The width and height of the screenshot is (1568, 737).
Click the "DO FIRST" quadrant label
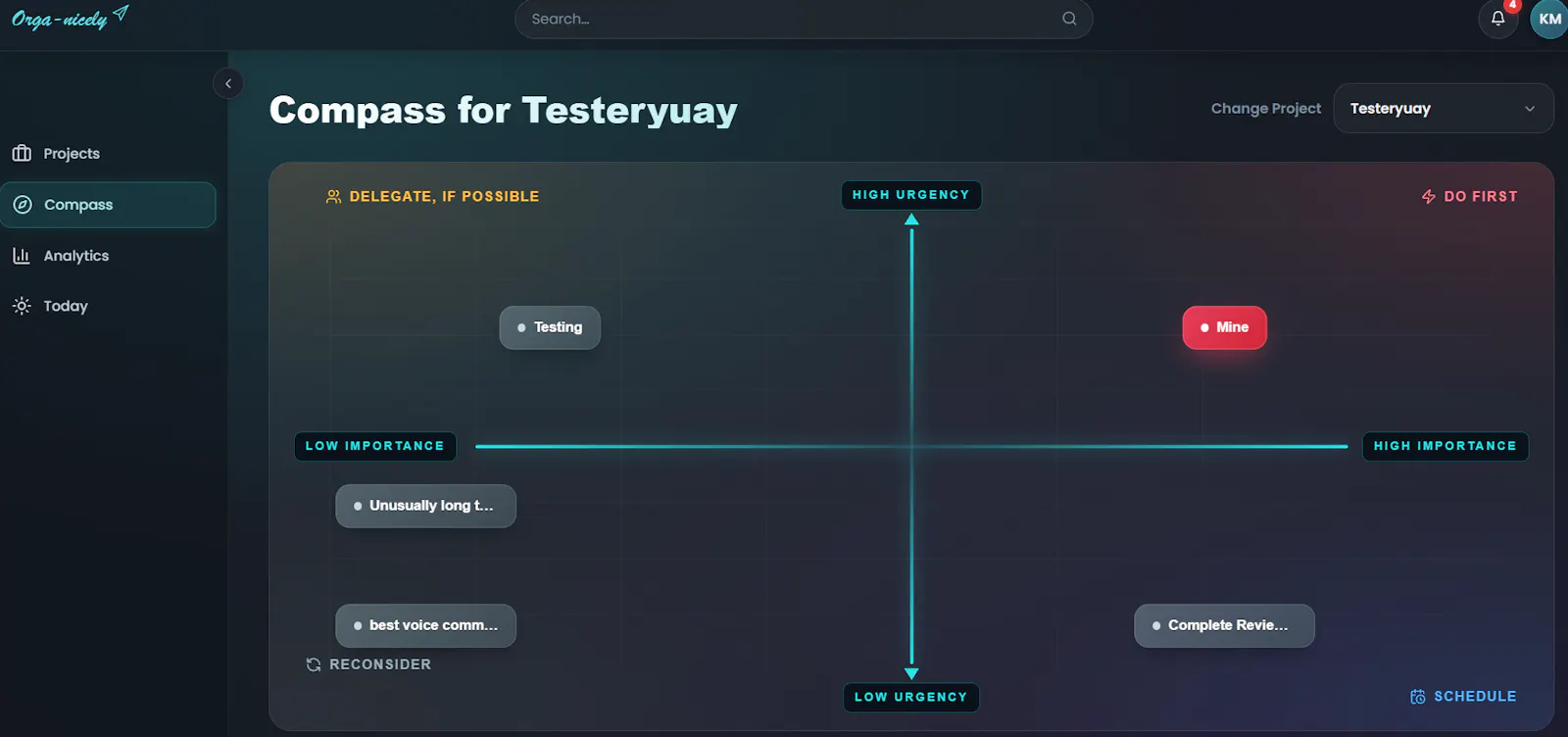pyautogui.click(x=1481, y=196)
